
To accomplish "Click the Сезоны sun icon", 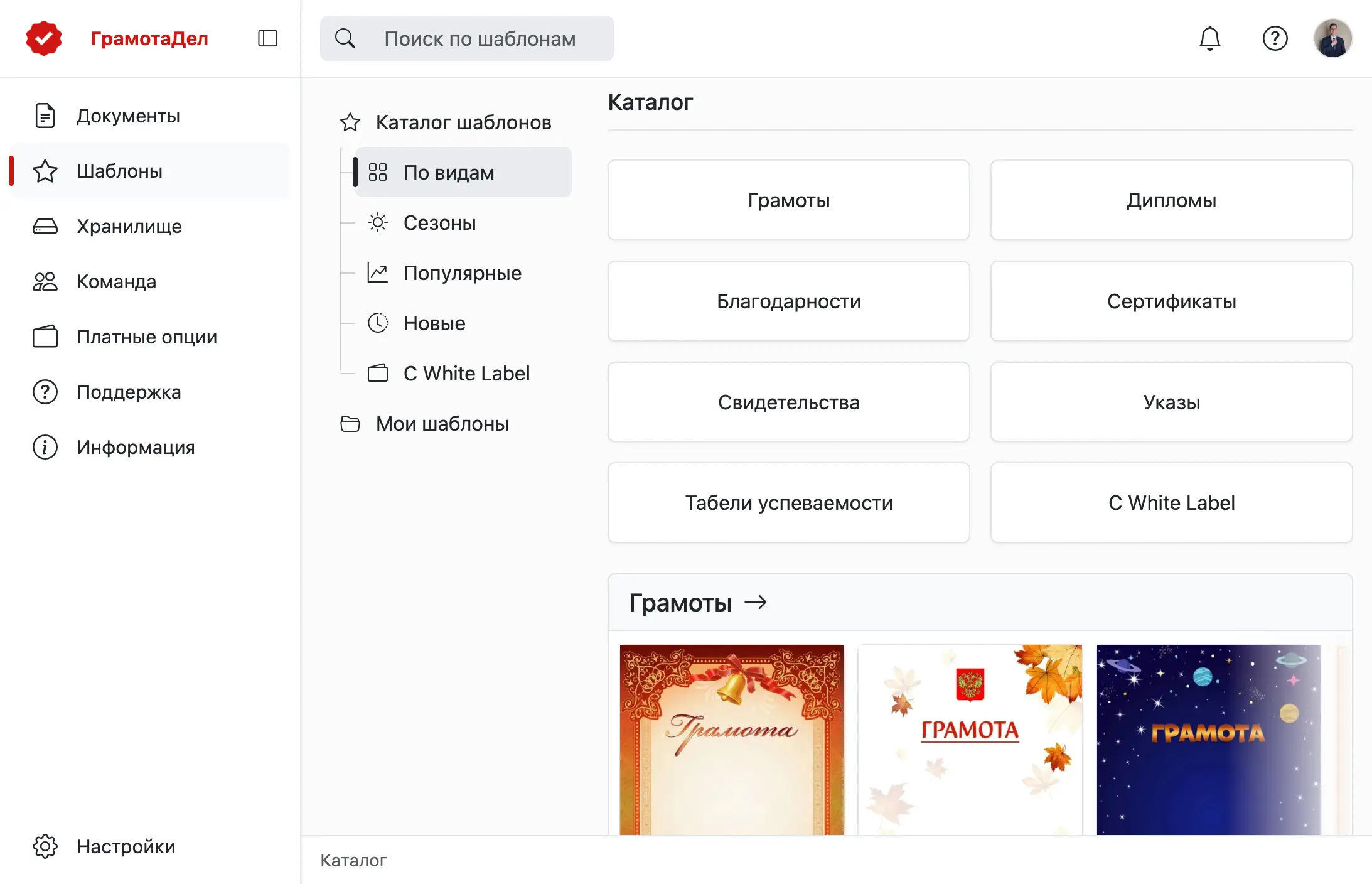I will click(378, 222).
